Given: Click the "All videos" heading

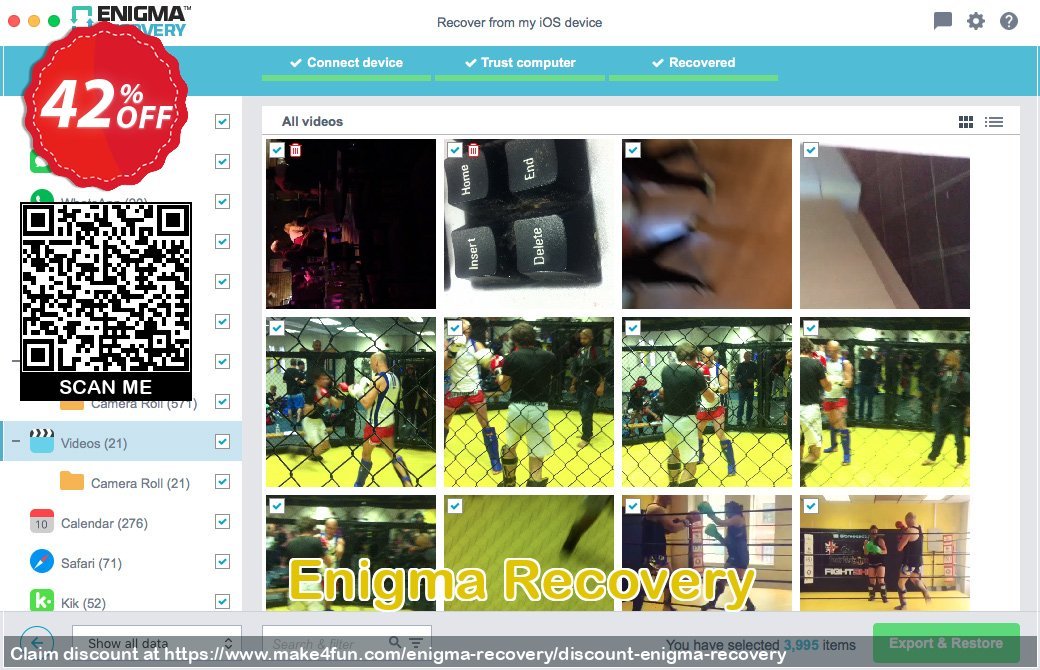Looking at the screenshot, I should pyautogui.click(x=312, y=121).
